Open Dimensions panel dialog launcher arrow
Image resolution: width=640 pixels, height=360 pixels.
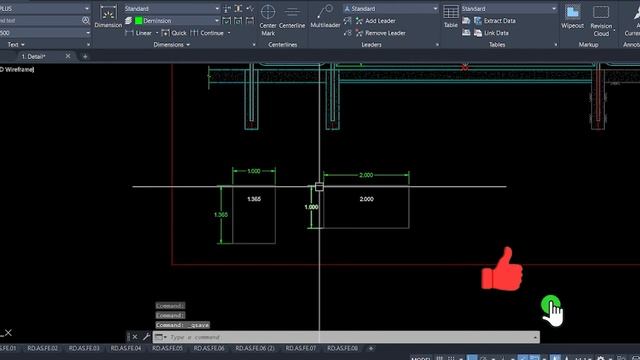254,44
